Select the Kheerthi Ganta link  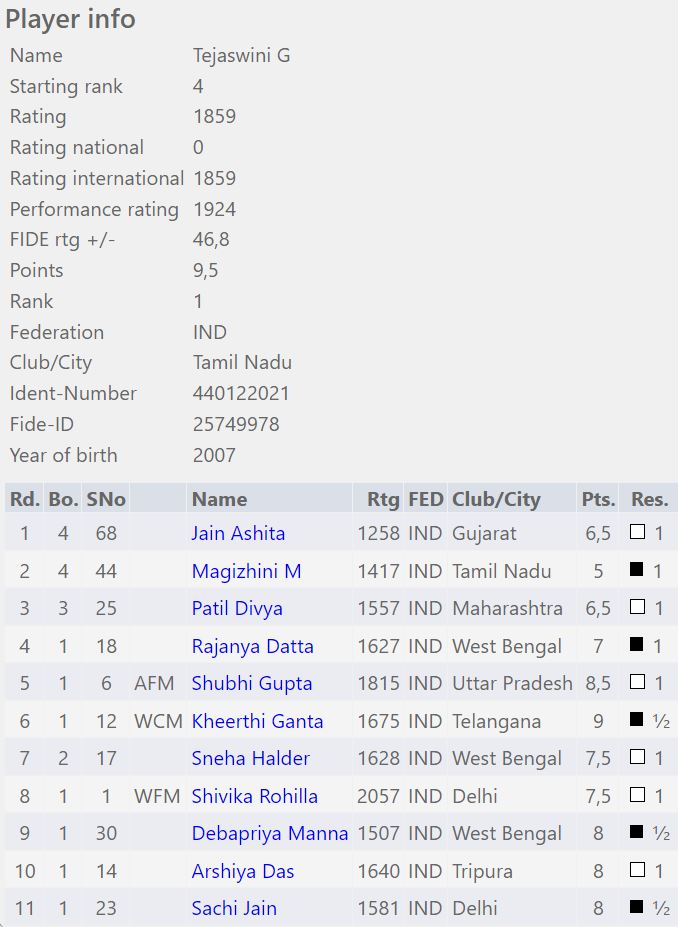pyautogui.click(x=257, y=721)
